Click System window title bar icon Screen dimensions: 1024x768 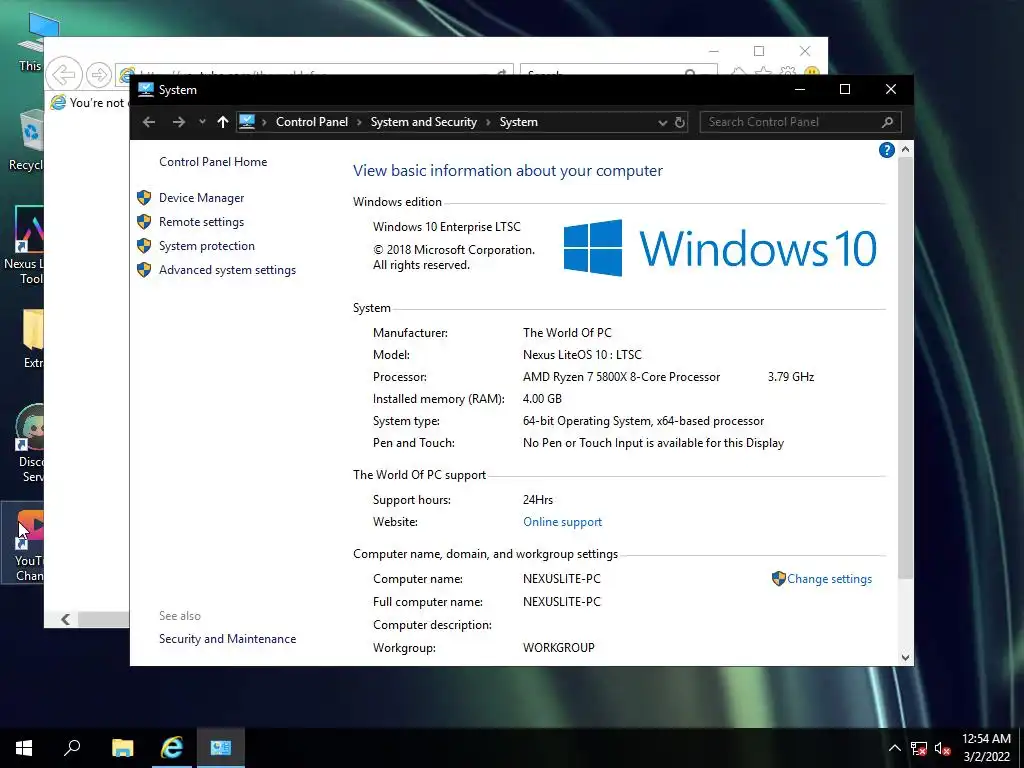(146, 89)
